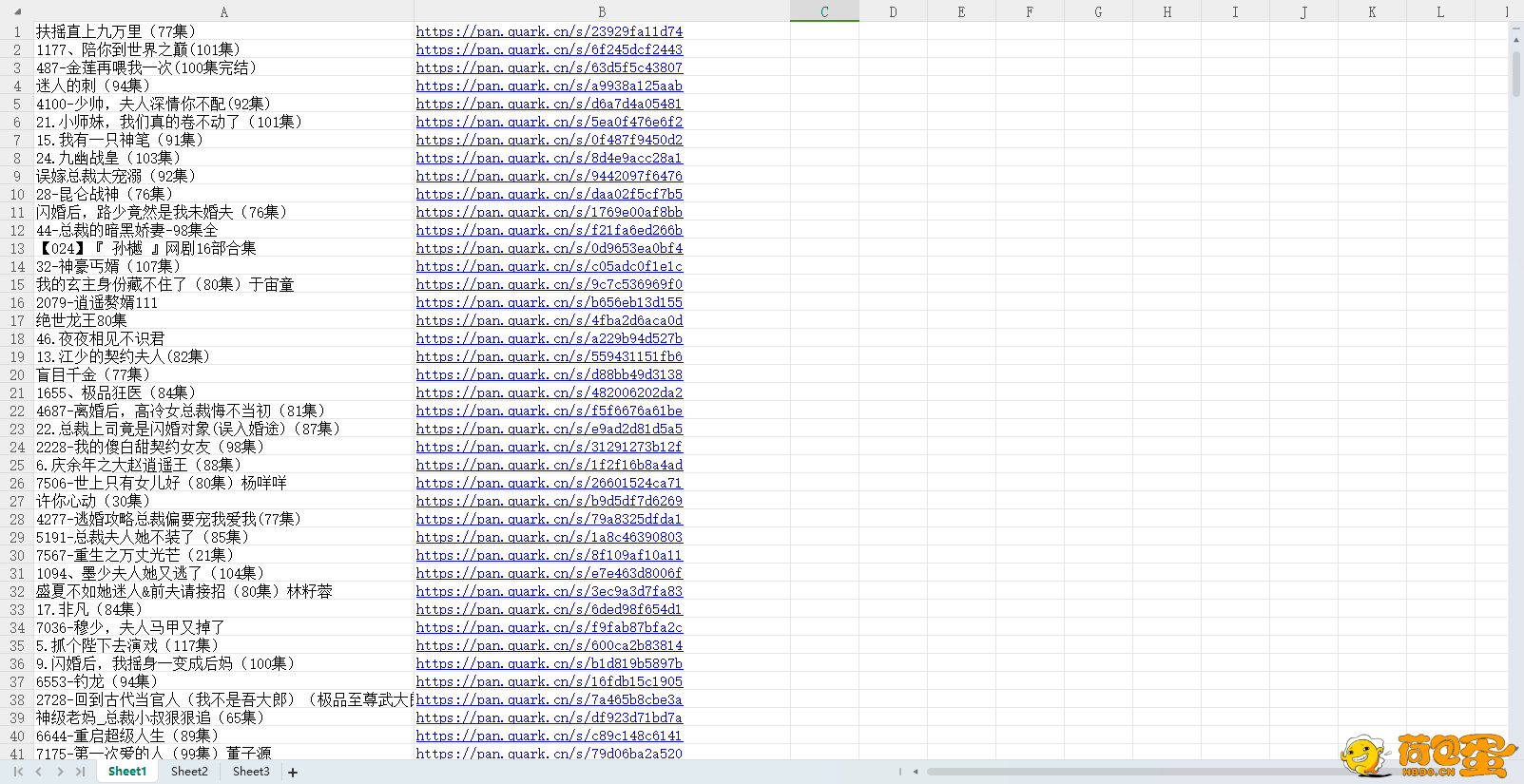Viewport: 1524px width, 784px height.
Task: Select cell '6644-重启超级人生（89集）'
Action: pyautogui.click(x=223, y=736)
